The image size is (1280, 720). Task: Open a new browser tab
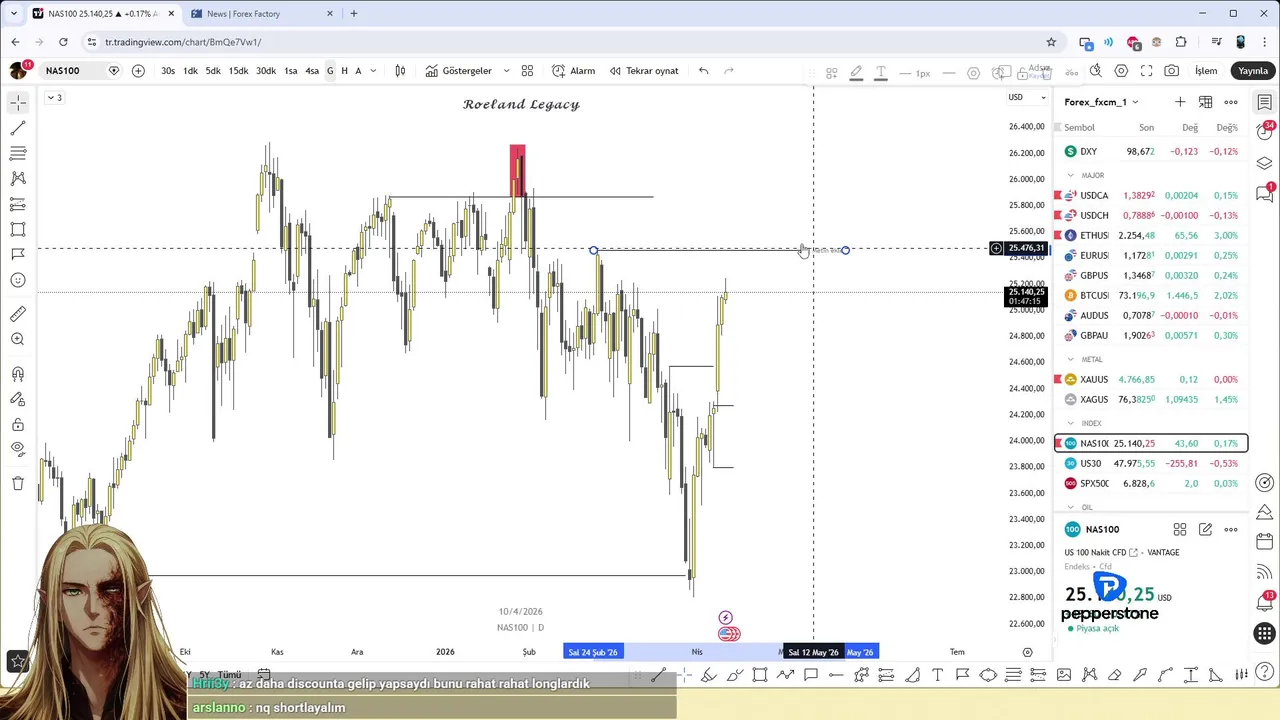pos(354,14)
